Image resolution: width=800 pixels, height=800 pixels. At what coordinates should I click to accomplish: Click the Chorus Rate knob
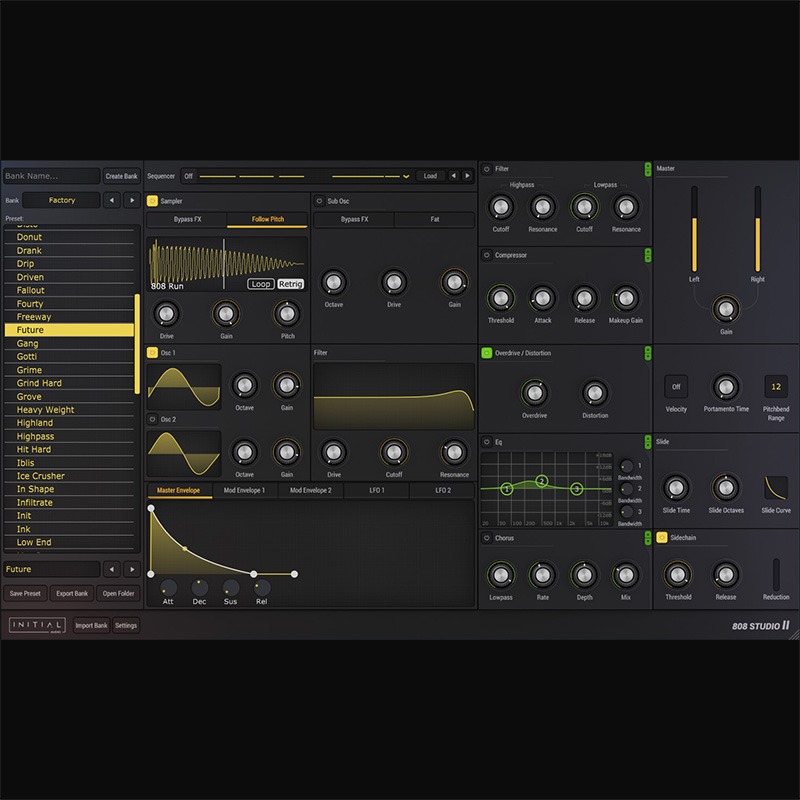(542, 575)
